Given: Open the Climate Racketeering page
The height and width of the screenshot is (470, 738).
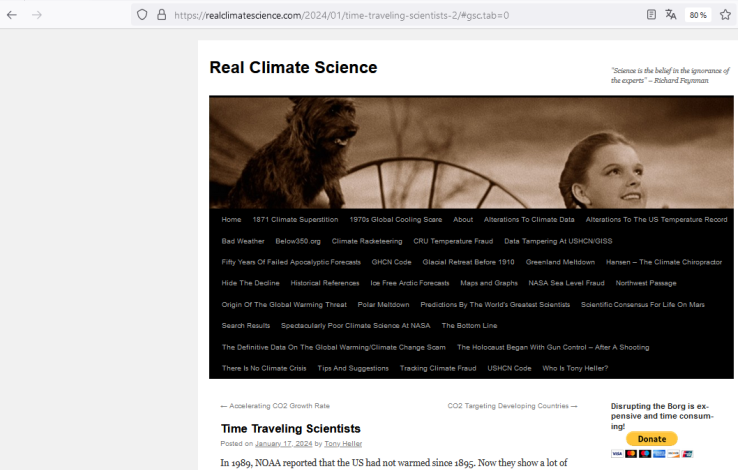Looking at the screenshot, I should pos(367,241).
